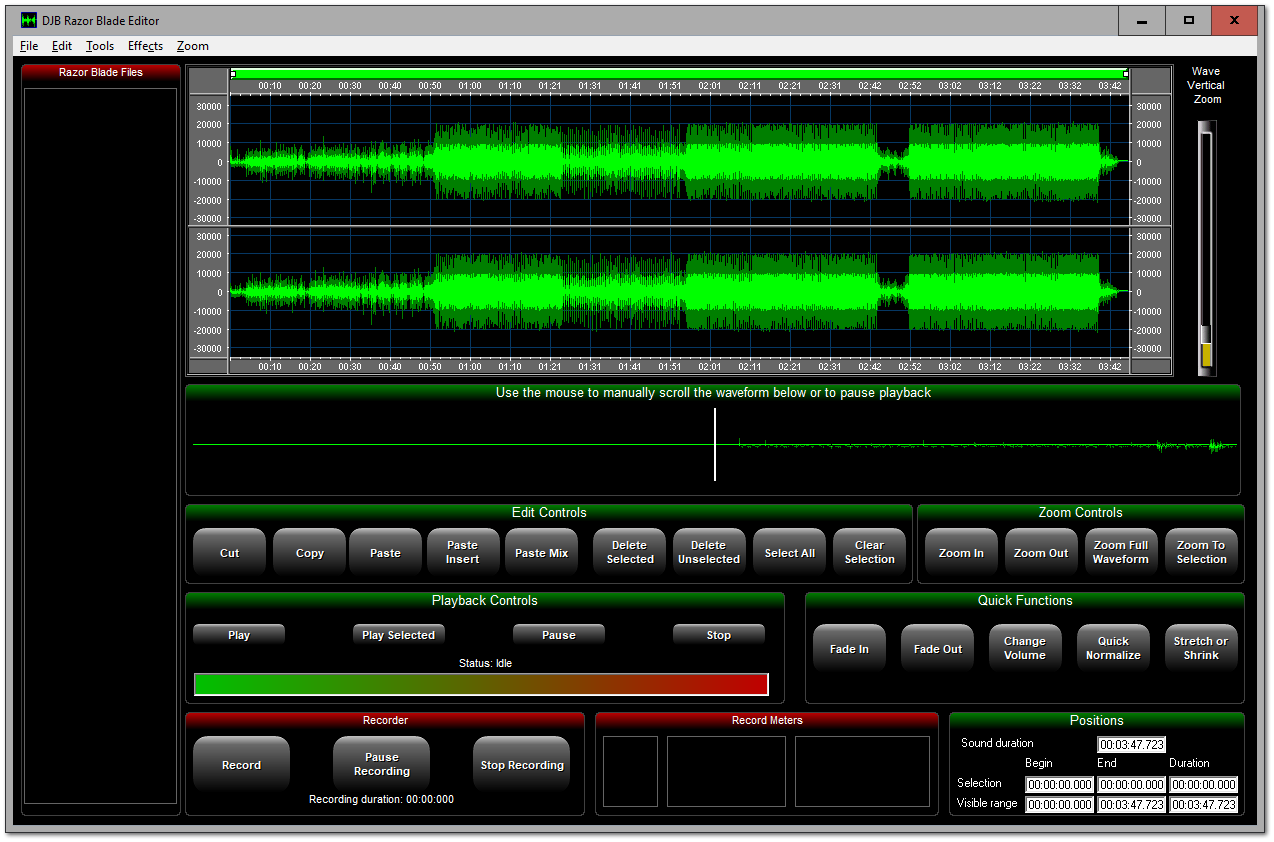Click the Selection Duration time field

click(x=1204, y=785)
